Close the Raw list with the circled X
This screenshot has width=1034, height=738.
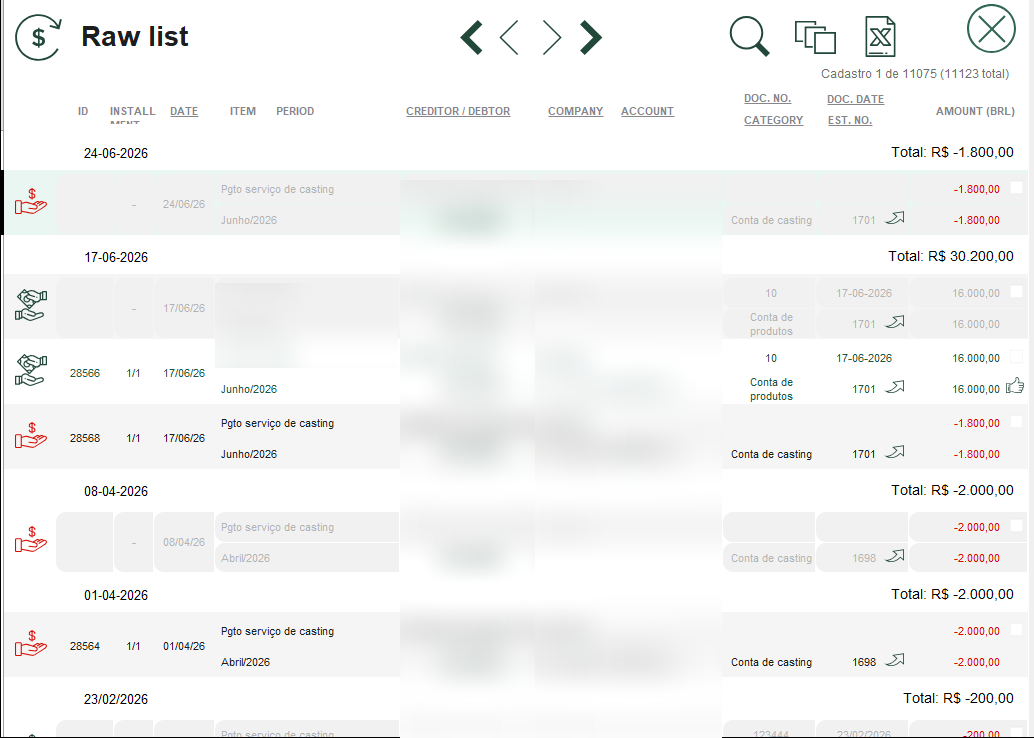pos(991,29)
